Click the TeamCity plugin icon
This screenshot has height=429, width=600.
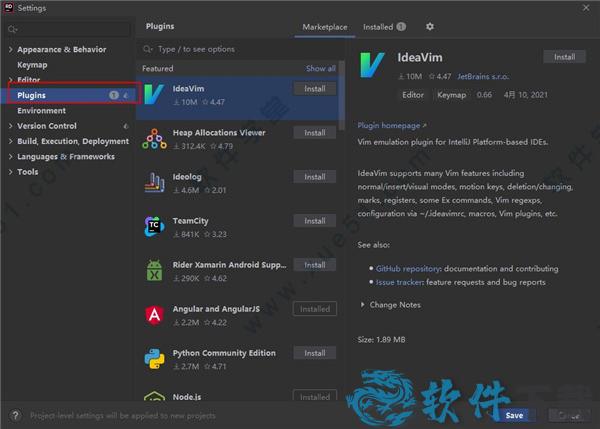(154, 226)
